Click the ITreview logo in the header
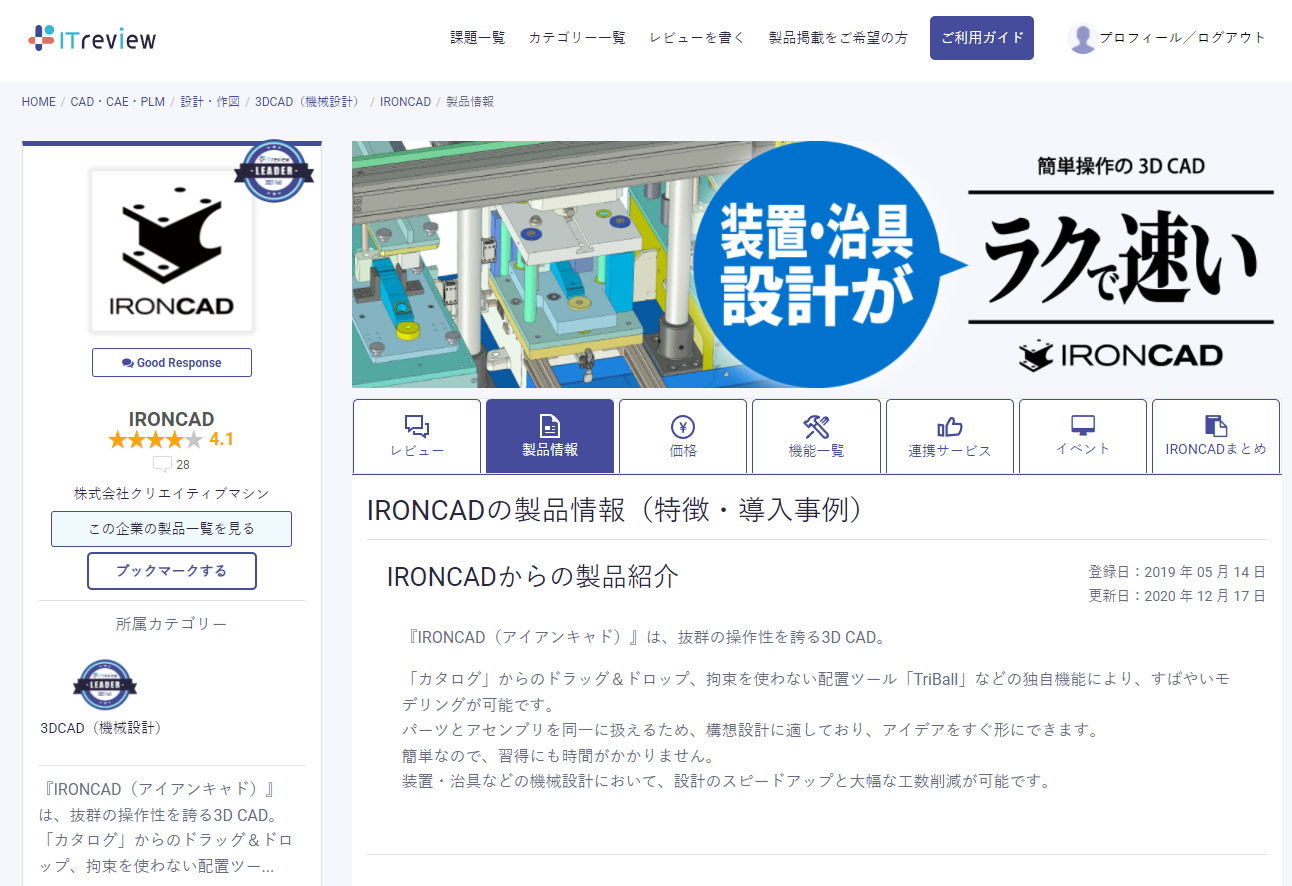Image resolution: width=1292 pixels, height=886 pixels. pos(92,38)
